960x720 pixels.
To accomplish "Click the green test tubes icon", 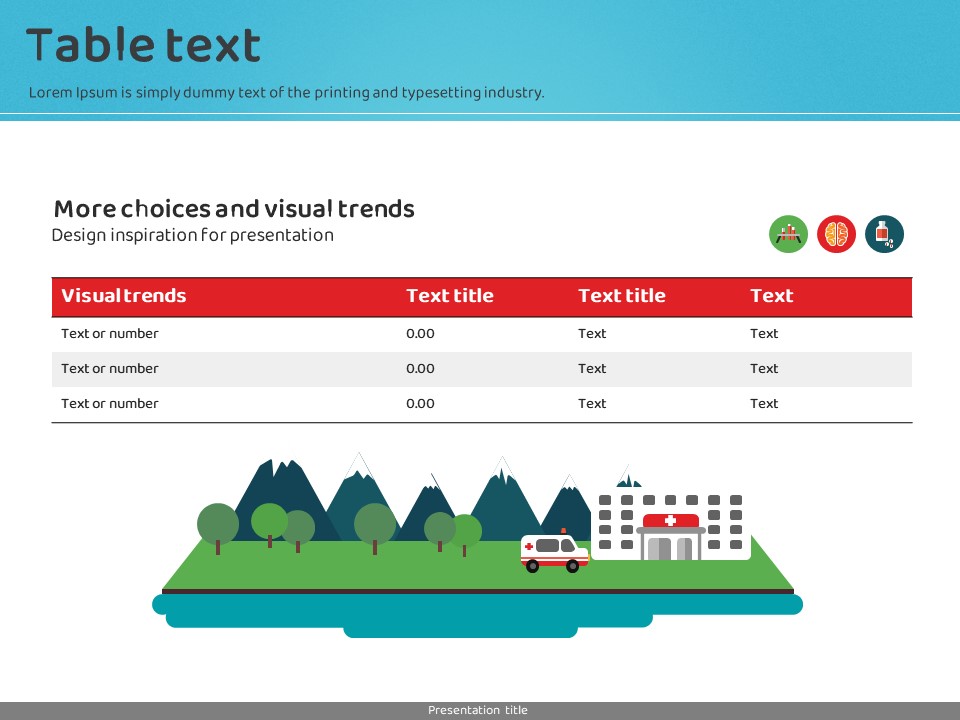I will [788, 235].
